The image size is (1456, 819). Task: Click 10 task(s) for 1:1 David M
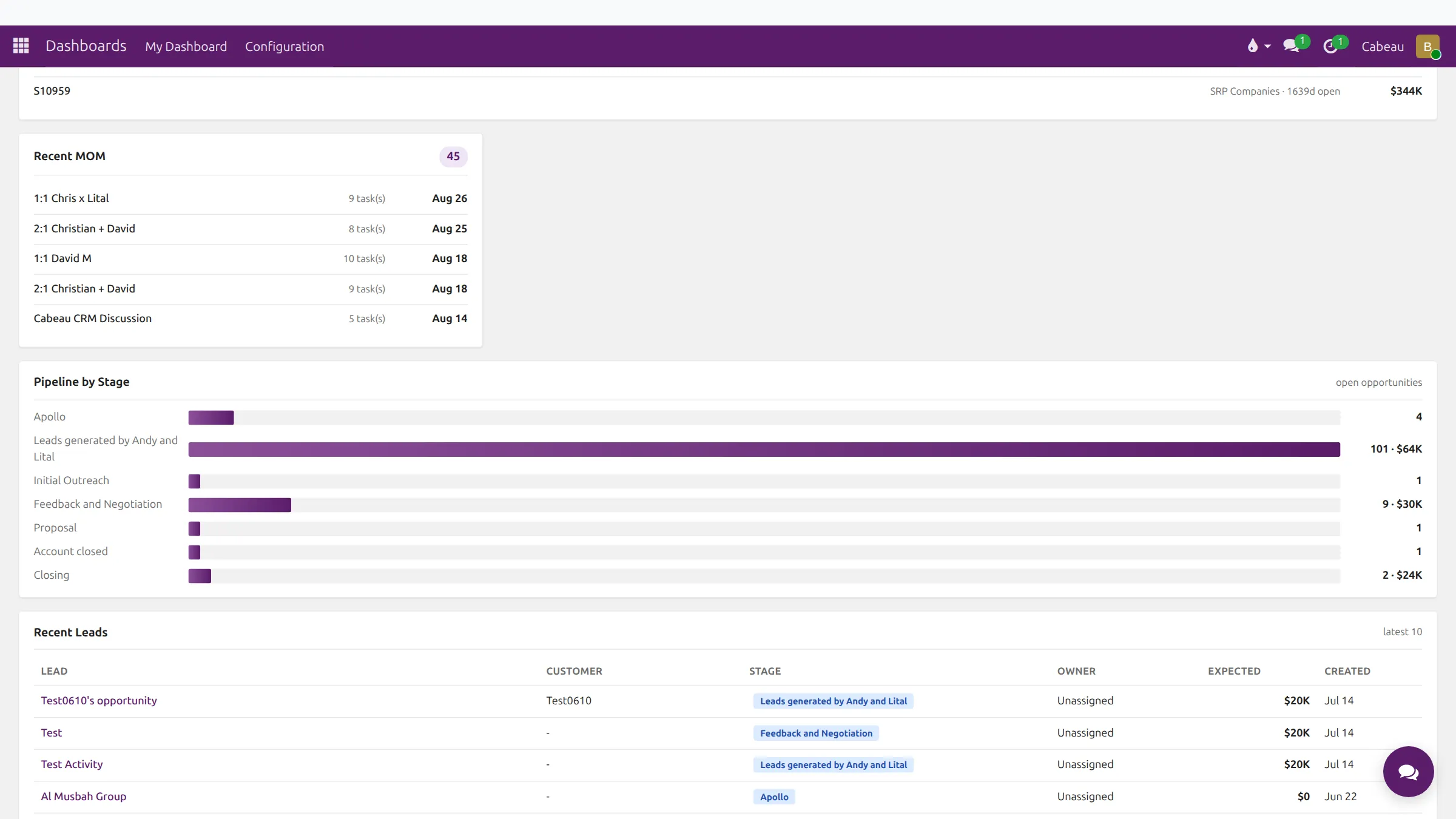point(364,259)
